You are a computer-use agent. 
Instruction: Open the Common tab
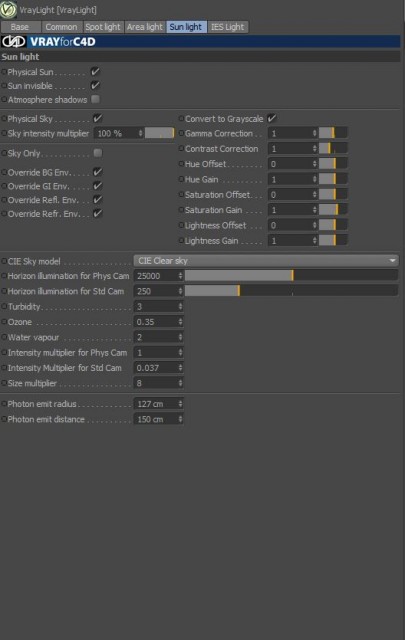click(x=61, y=27)
